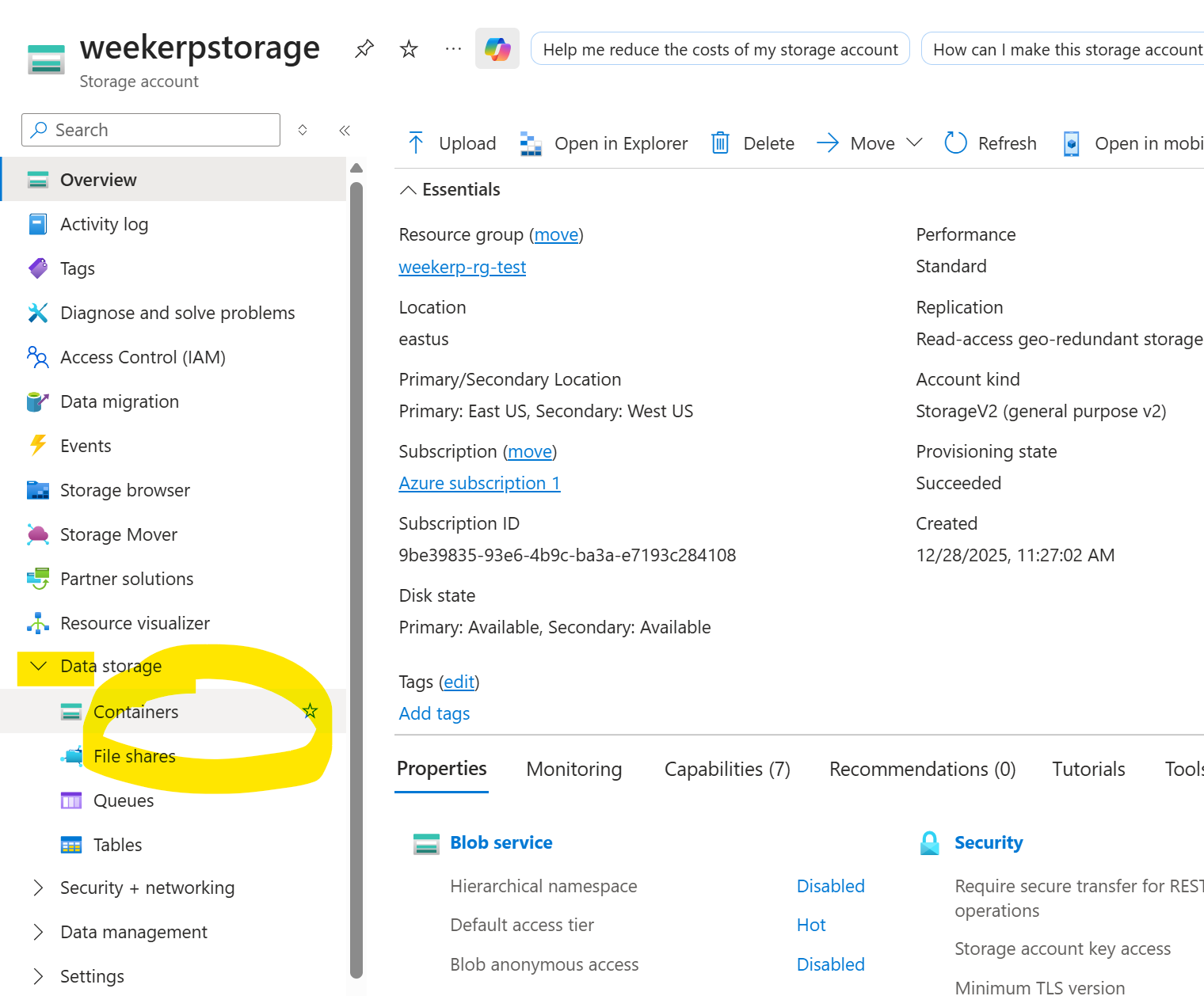Collapse the Essentials section
This screenshot has height=996, width=1204.
click(x=408, y=190)
